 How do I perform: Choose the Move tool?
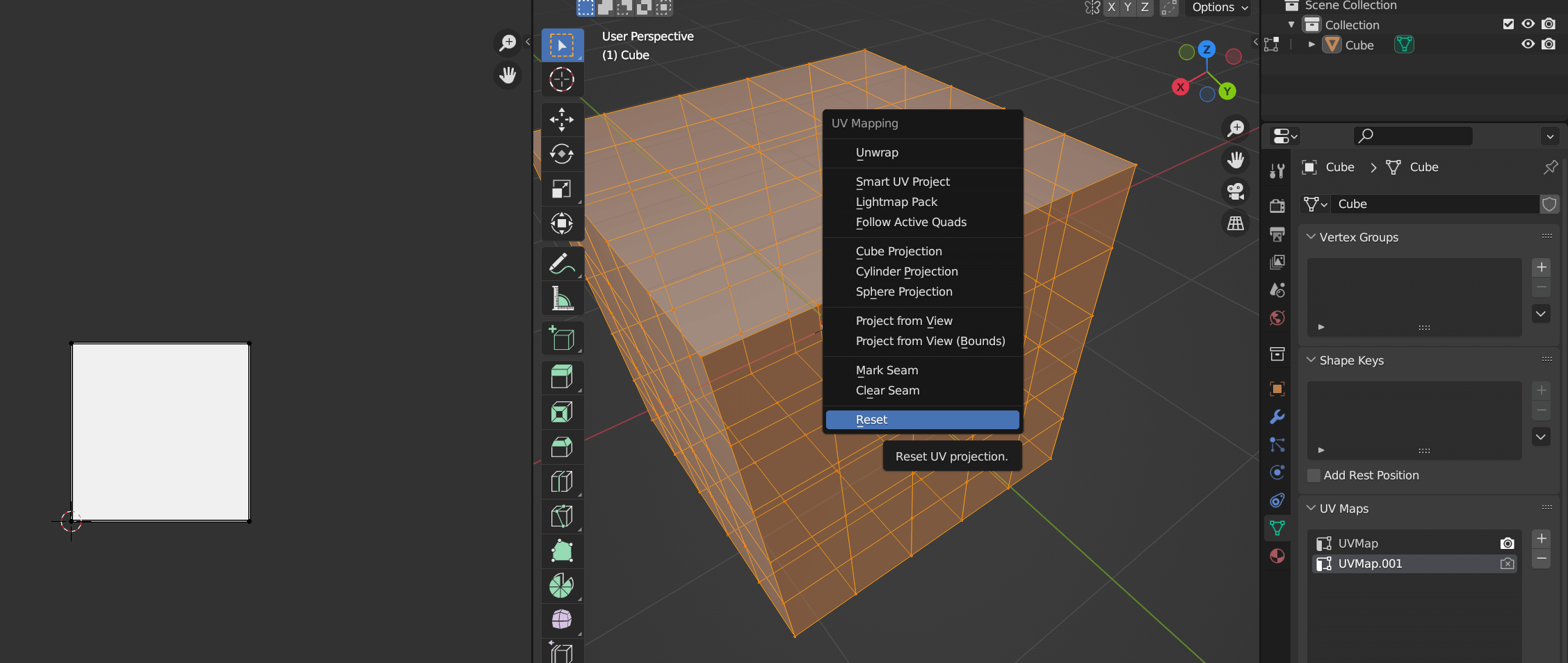(562, 120)
